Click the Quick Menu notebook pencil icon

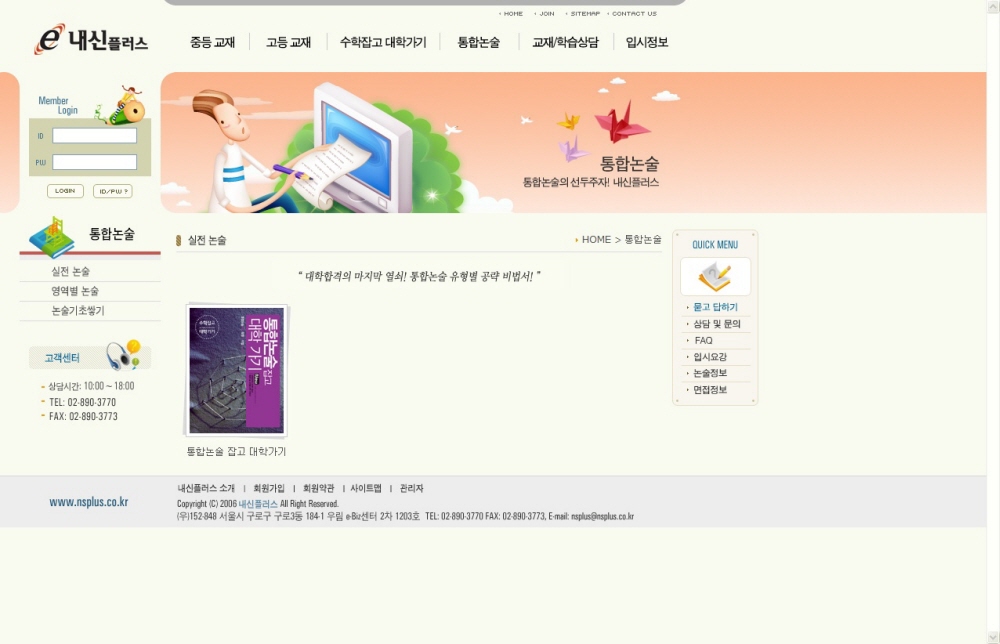tap(715, 276)
